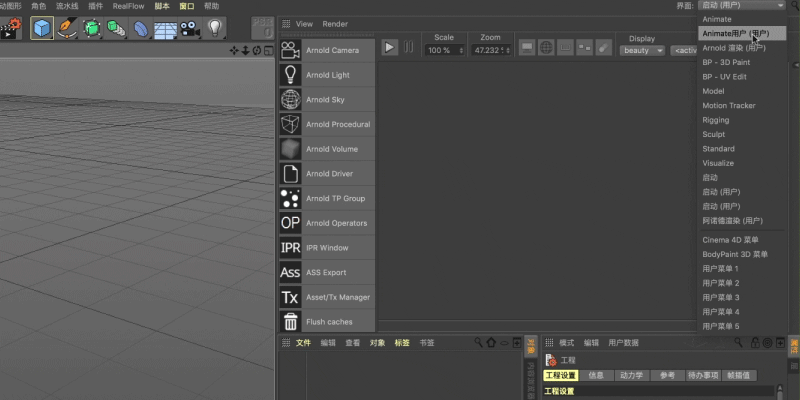The image size is (800, 400).
Task: Open the IPR window View menu
Action: pos(305,24)
